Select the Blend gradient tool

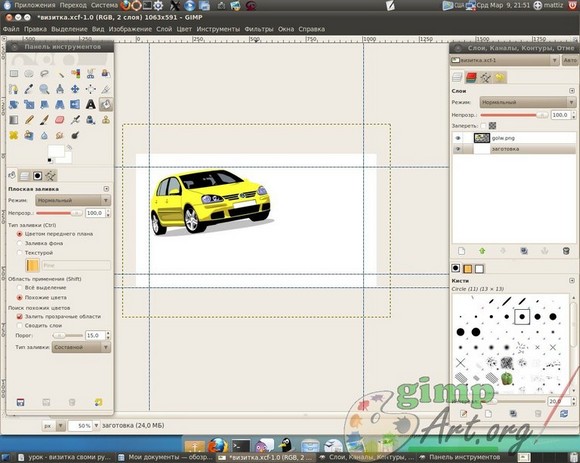[x=14, y=120]
